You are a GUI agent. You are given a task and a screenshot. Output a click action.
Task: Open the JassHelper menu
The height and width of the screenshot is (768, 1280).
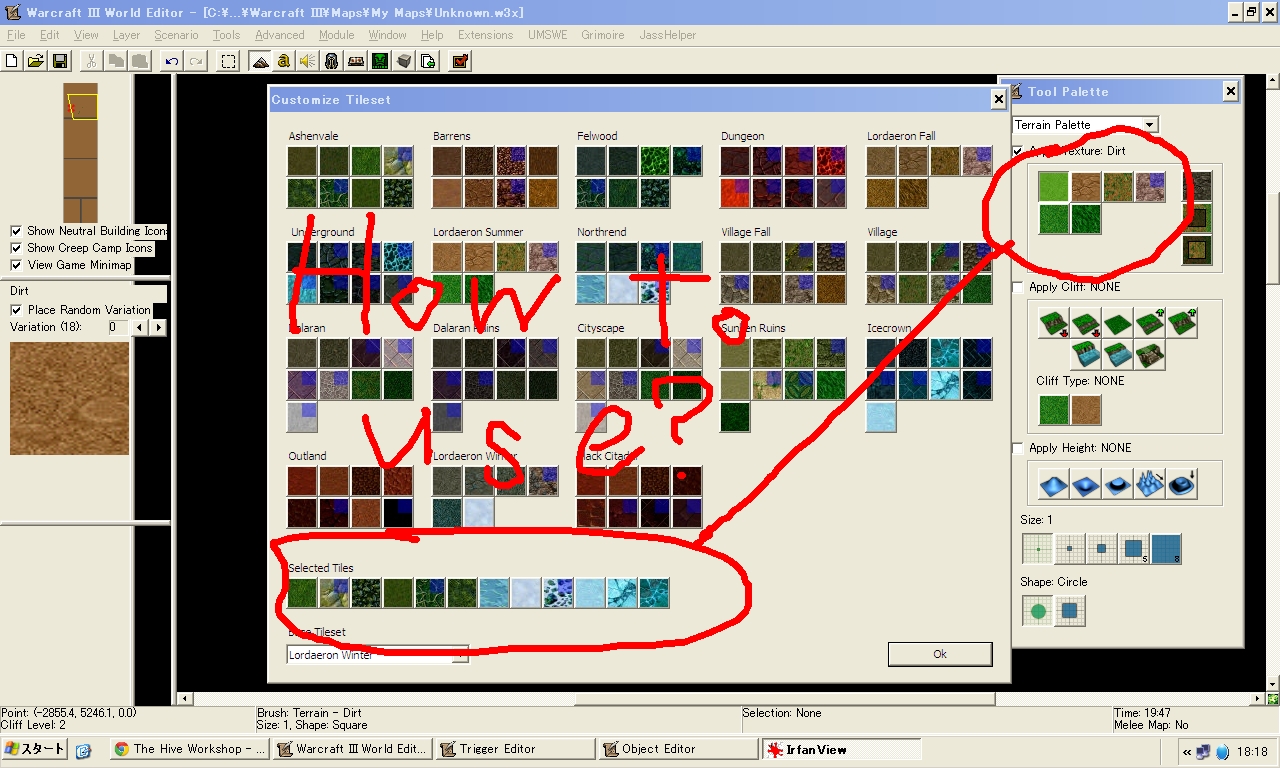668,35
